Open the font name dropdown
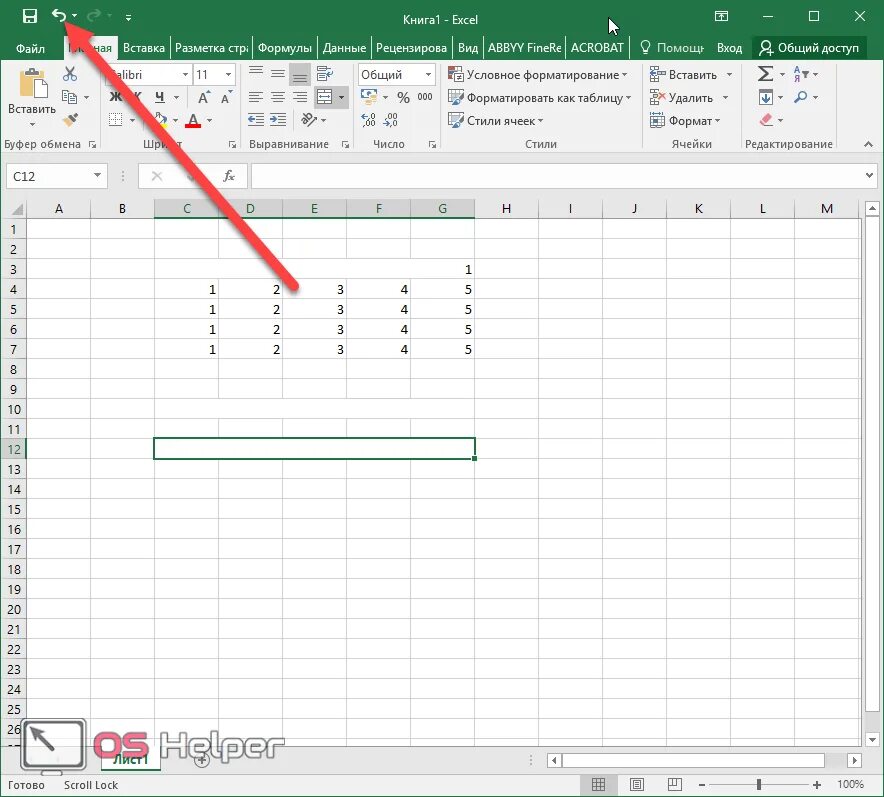884x797 pixels. click(185, 74)
